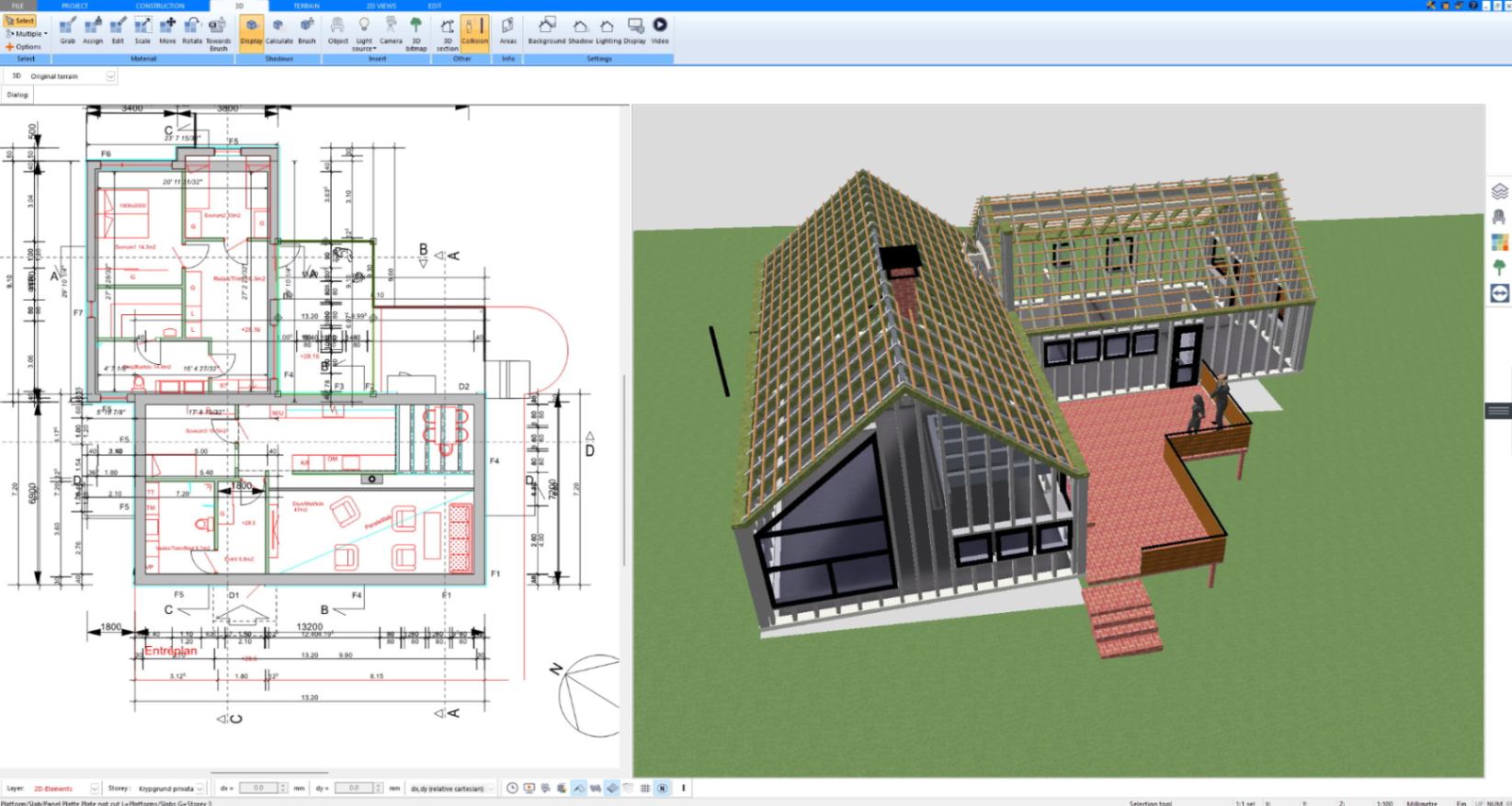Click the Calculate shadows icon
This screenshot has height=806, width=1512.
click(279, 30)
